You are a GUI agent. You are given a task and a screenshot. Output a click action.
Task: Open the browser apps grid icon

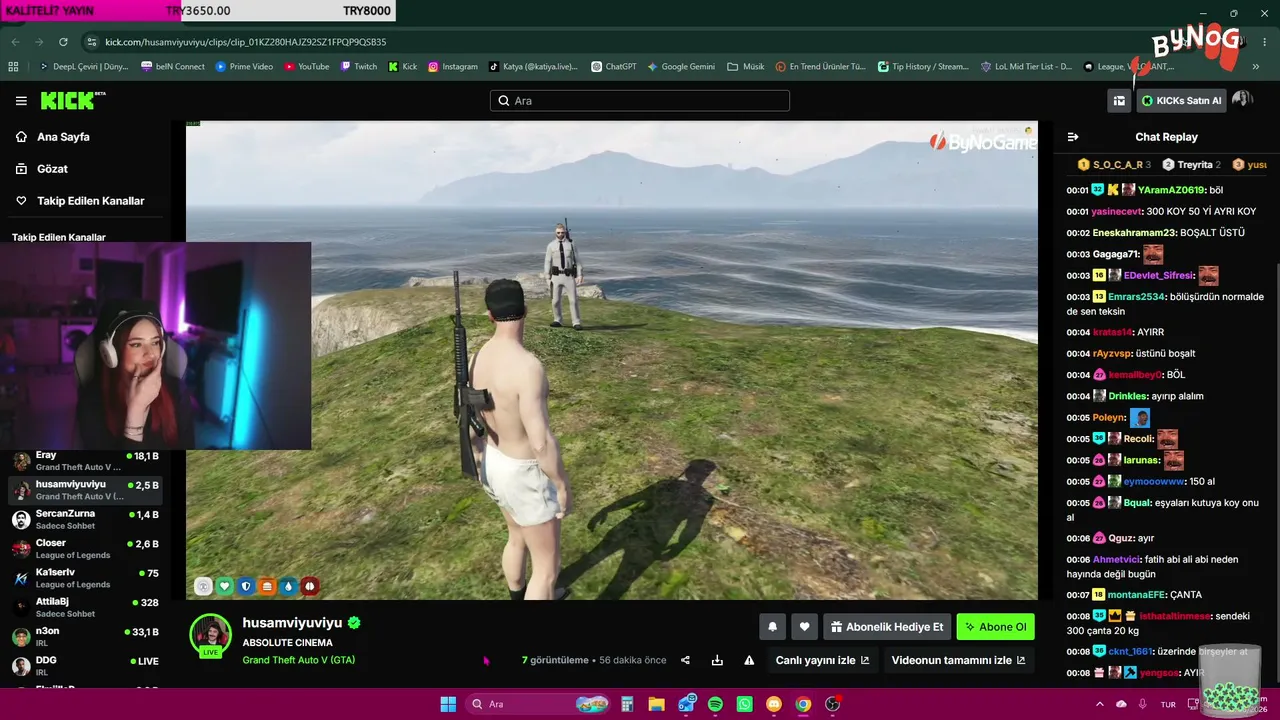tap(13, 67)
